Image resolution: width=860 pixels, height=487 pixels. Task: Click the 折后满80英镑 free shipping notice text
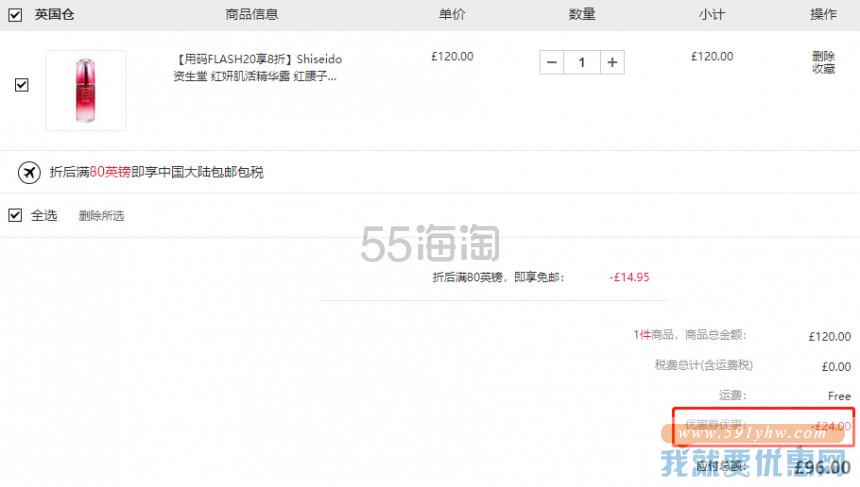tap(156, 172)
